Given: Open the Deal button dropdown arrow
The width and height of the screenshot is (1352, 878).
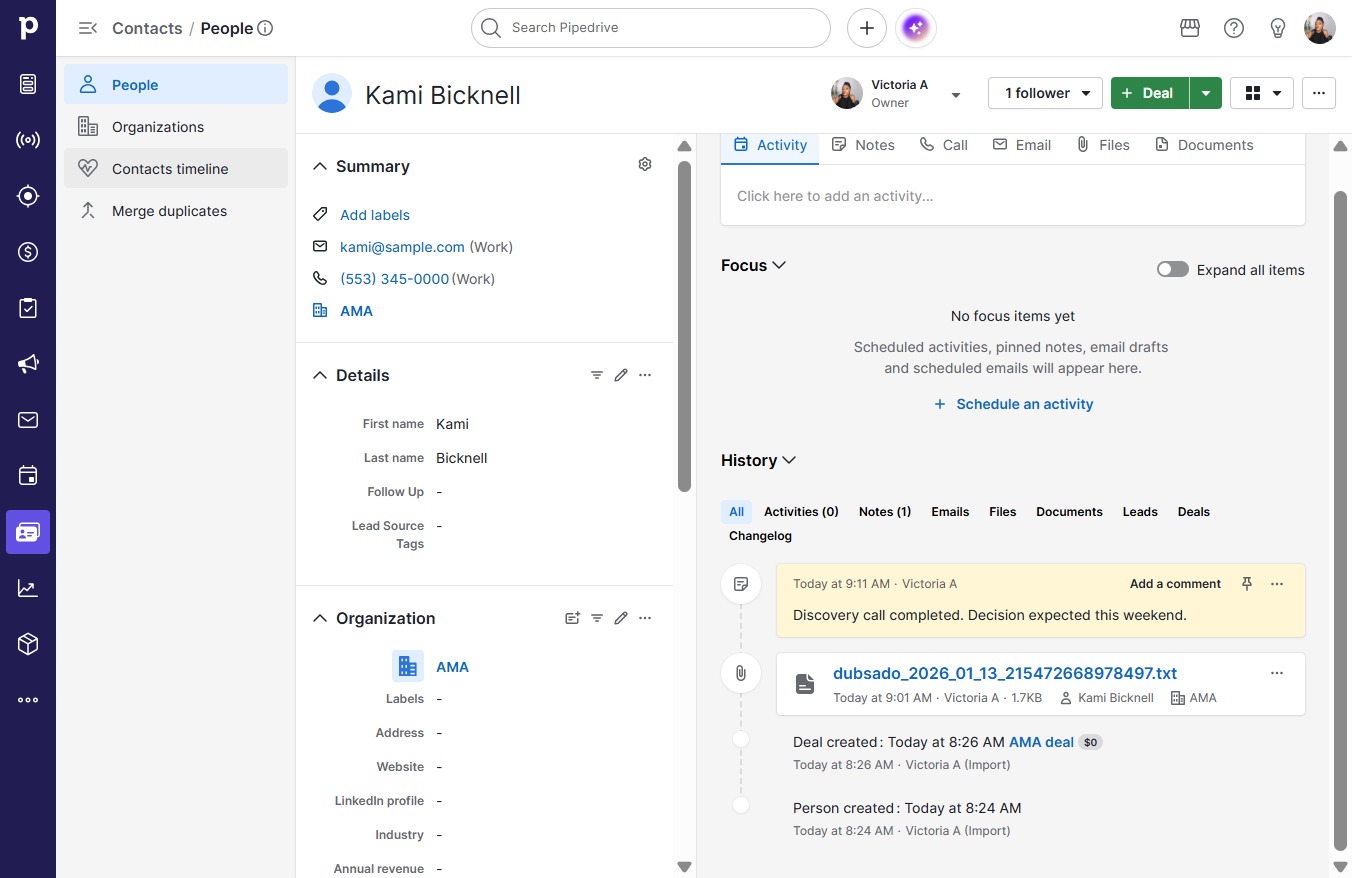Looking at the screenshot, I should pos(1206,93).
